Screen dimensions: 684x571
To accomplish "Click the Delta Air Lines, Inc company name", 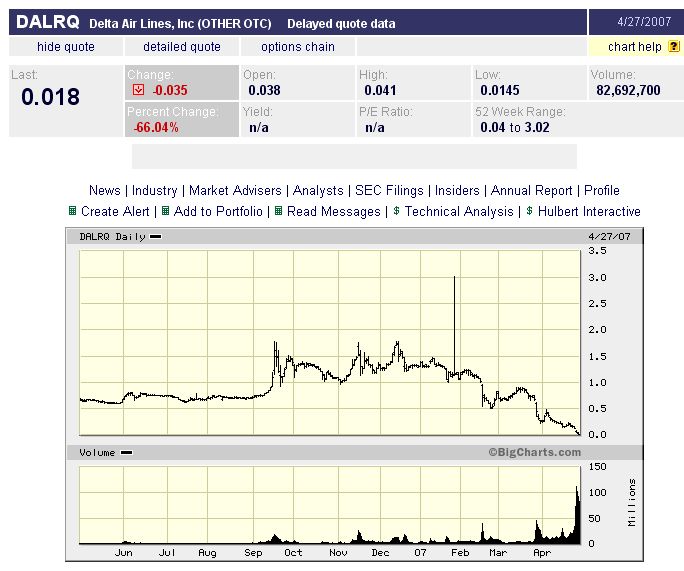I will (x=180, y=24).
